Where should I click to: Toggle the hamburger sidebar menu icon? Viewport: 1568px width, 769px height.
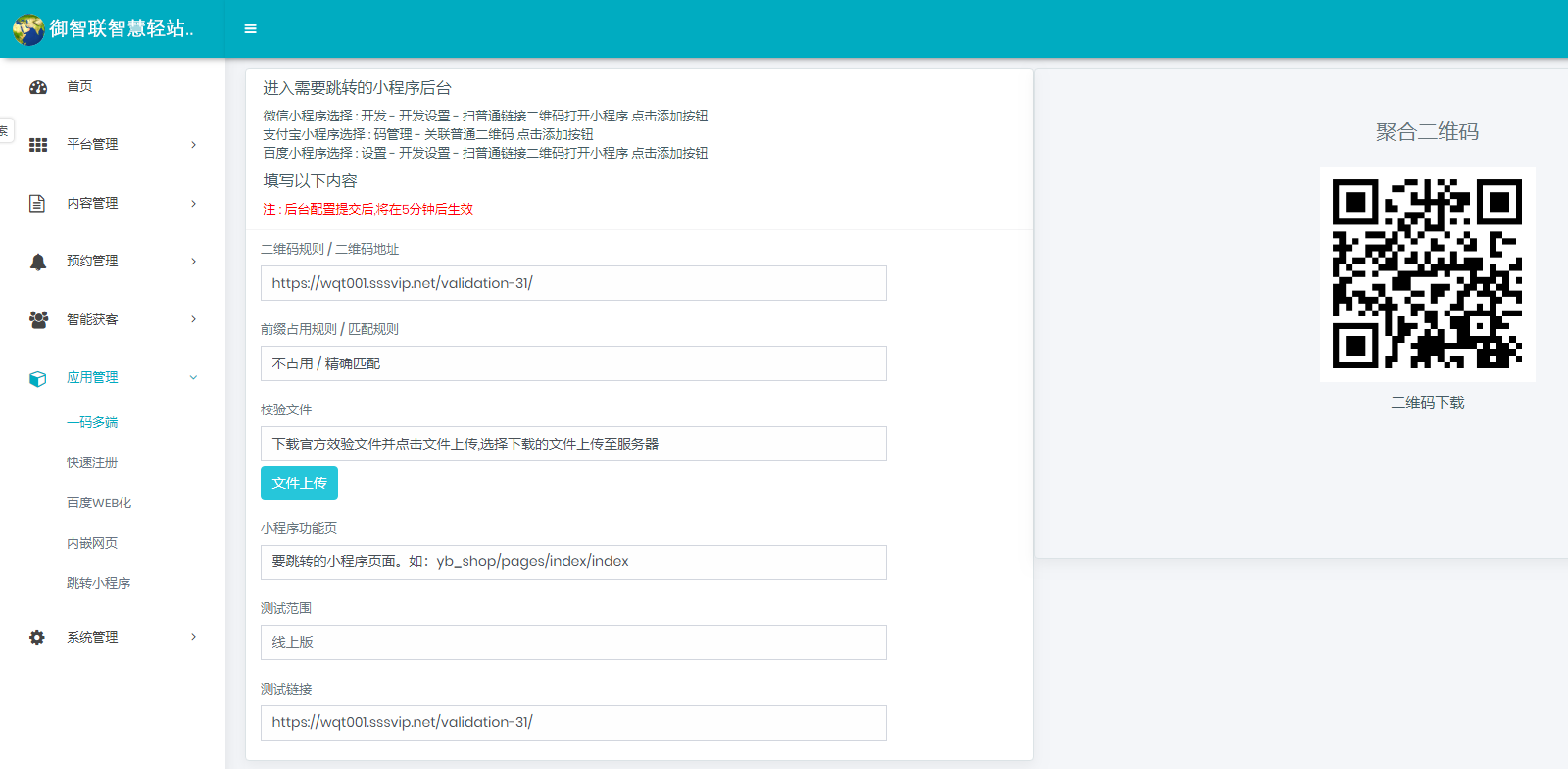(x=250, y=29)
